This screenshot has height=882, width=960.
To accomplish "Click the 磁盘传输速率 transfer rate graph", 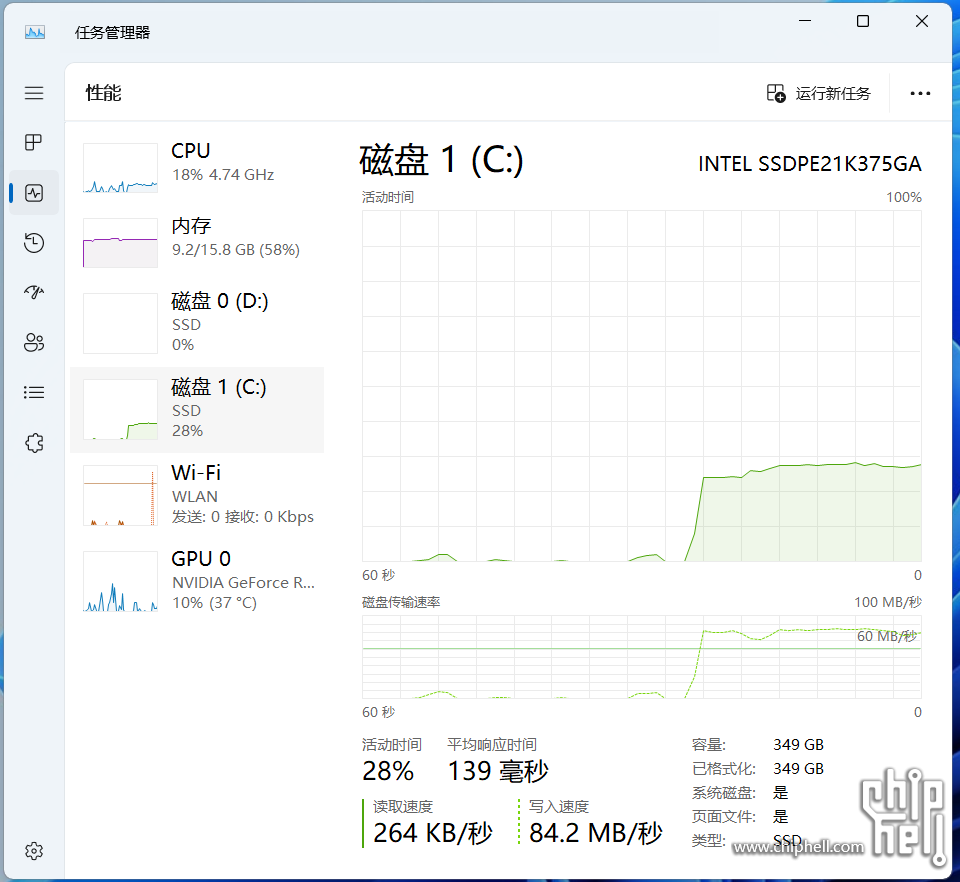I will click(x=642, y=657).
